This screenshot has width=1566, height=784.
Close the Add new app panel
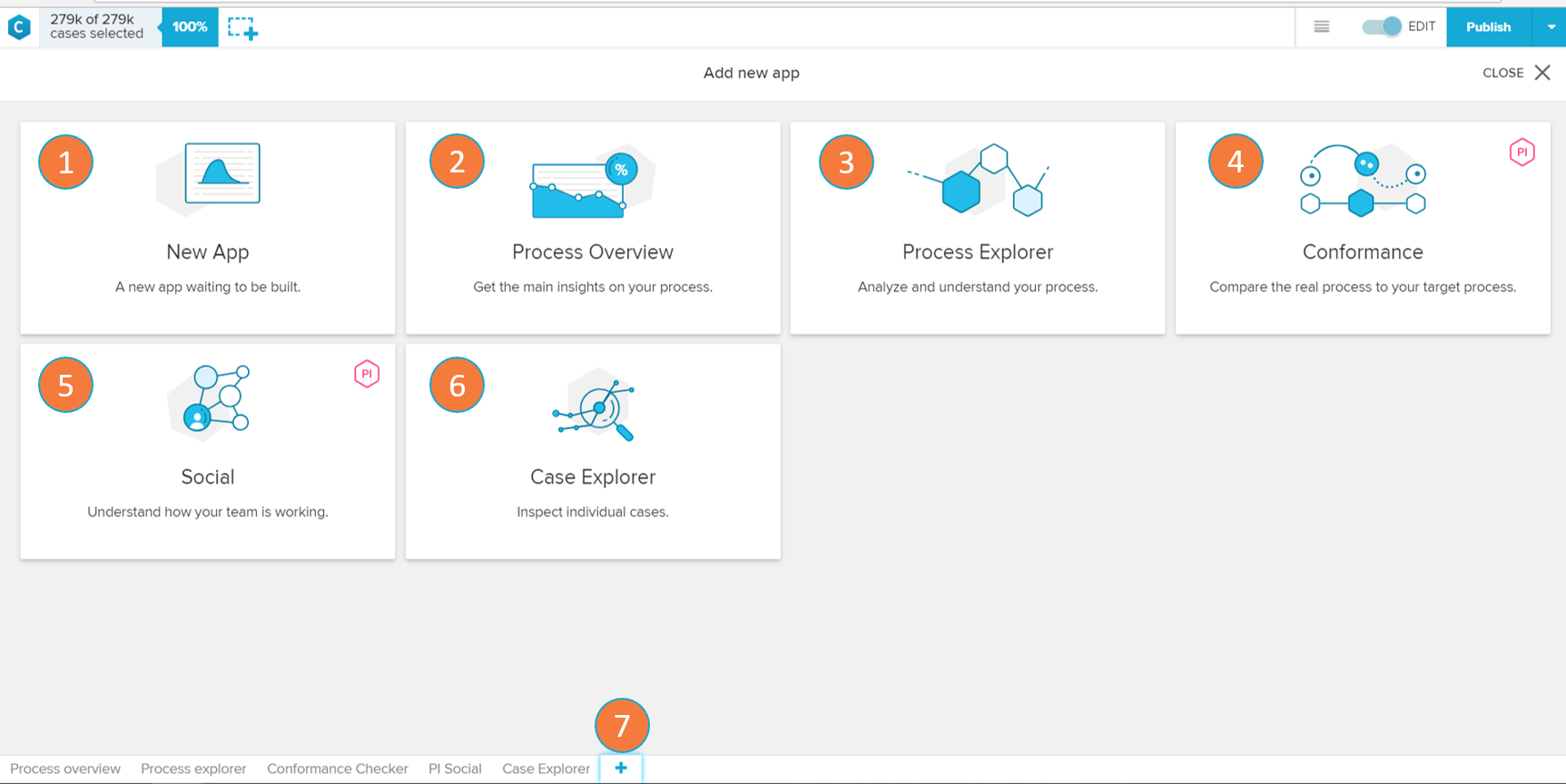coord(1541,73)
